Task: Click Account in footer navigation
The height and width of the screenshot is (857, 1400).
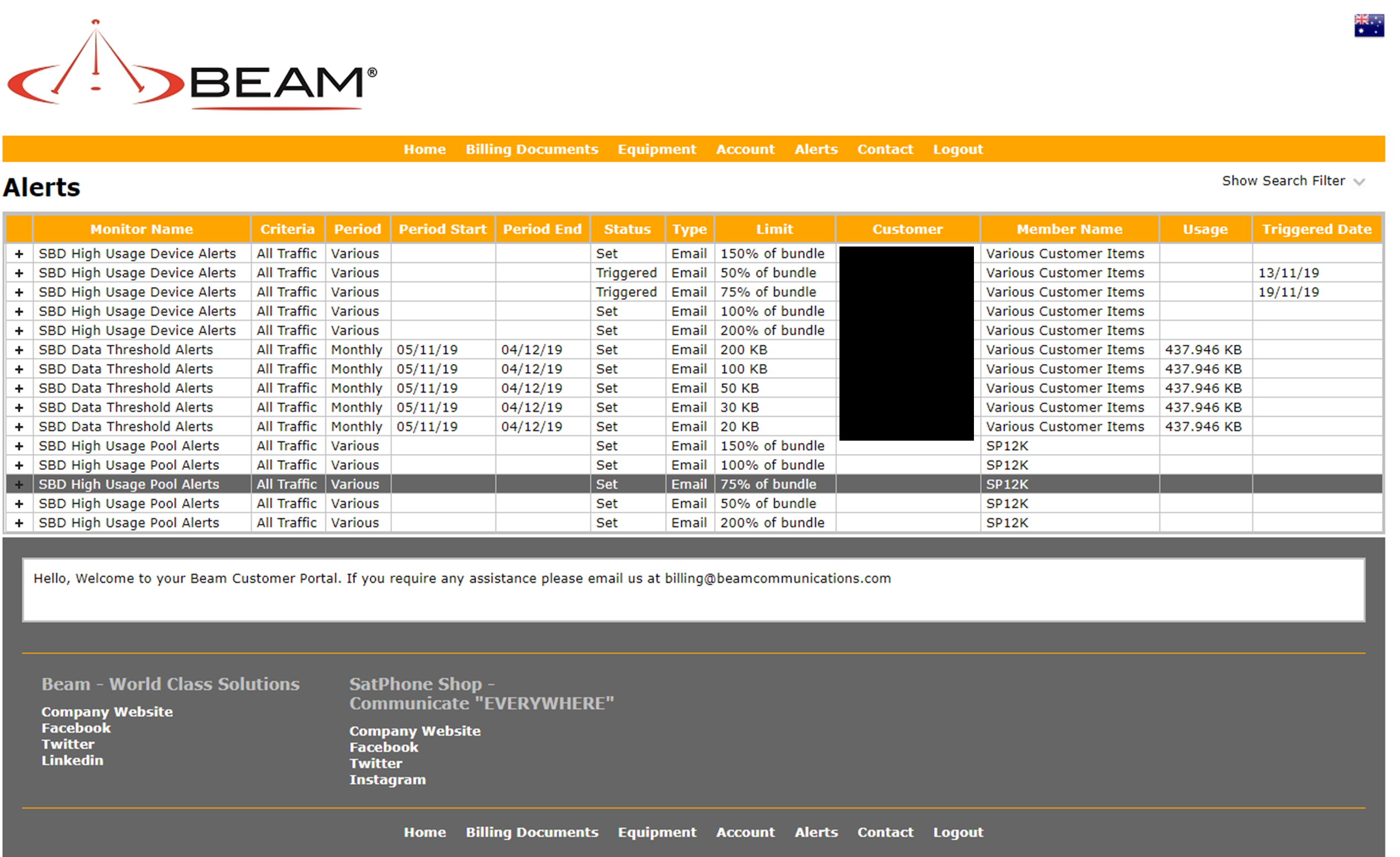Action: point(745,832)
